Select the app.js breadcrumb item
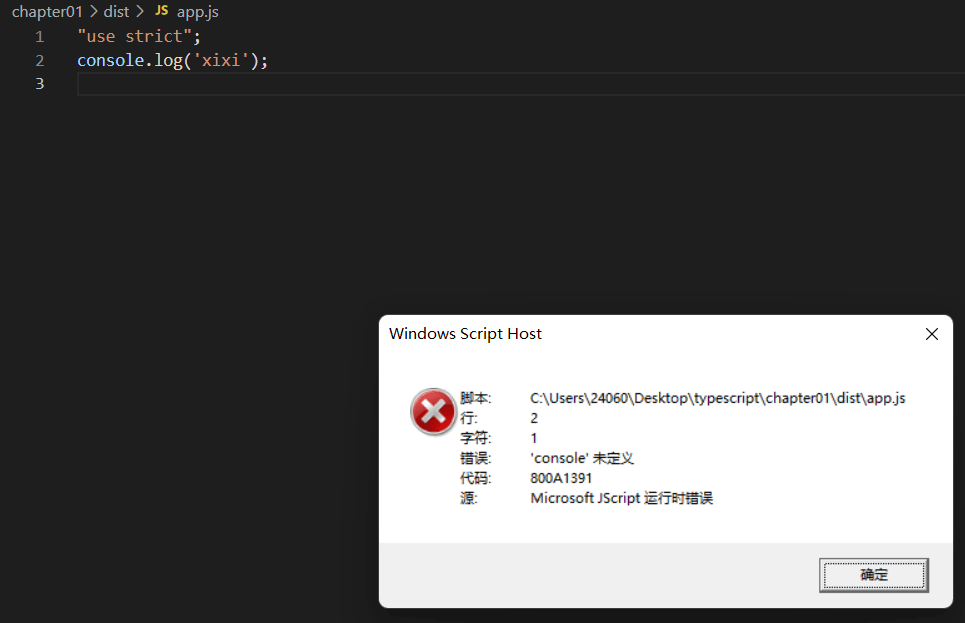 tap(198, 12)
